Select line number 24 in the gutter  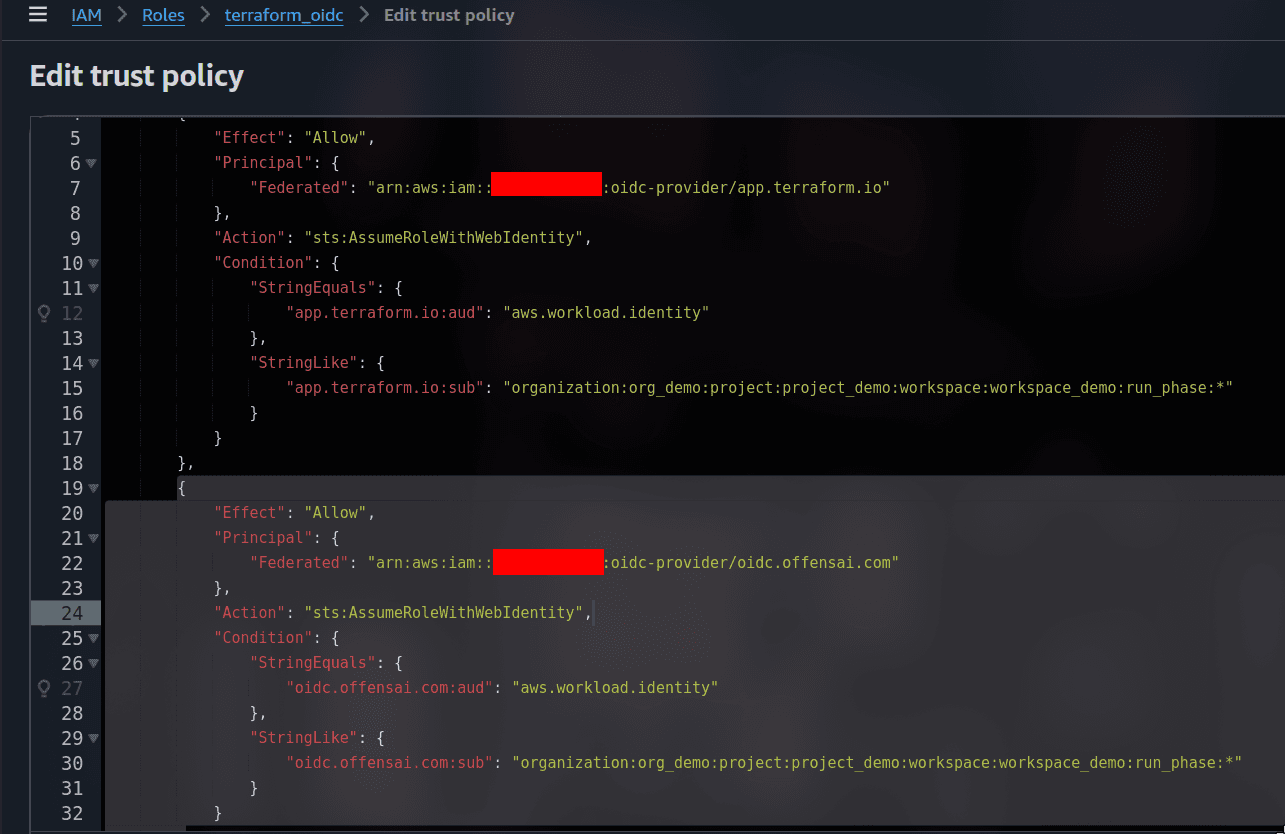[x=72, y=613]
